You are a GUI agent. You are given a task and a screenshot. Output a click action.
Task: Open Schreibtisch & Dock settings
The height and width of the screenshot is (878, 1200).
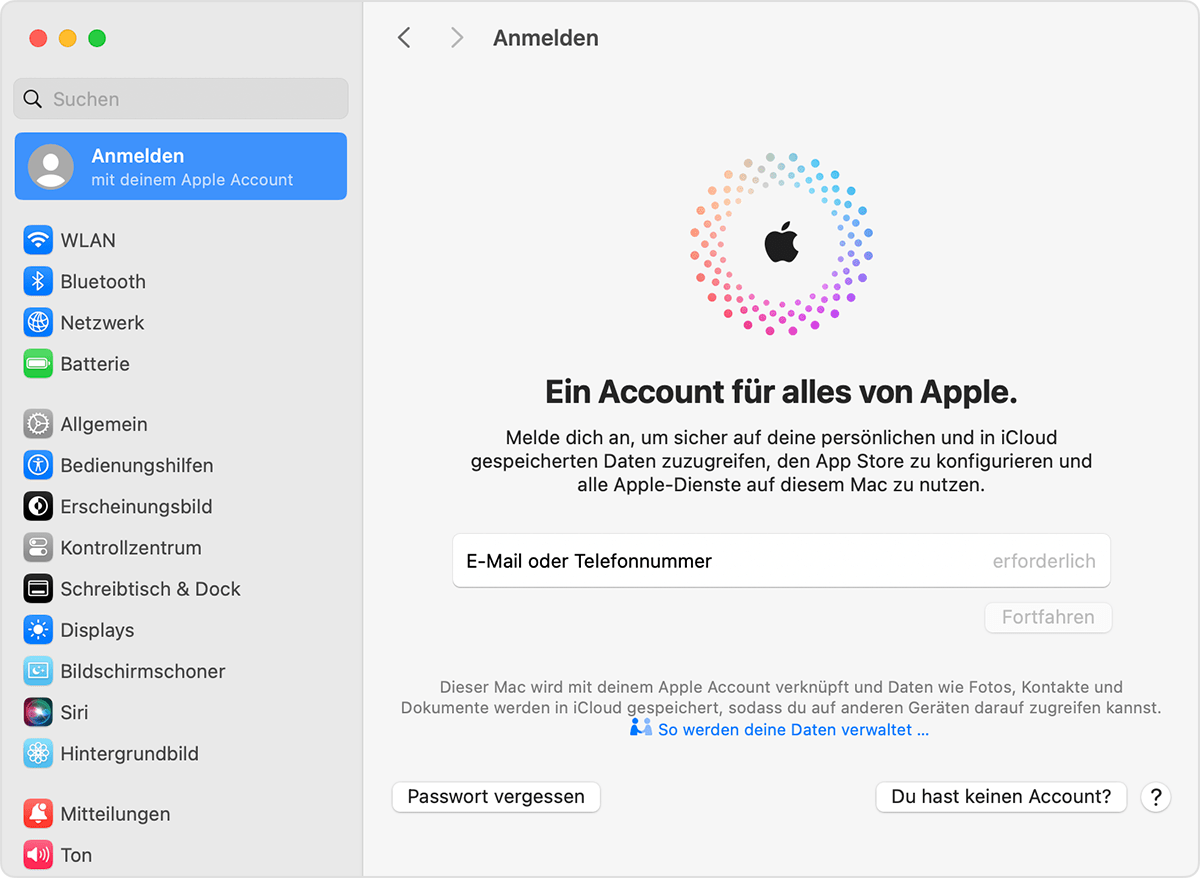[38, 588]
